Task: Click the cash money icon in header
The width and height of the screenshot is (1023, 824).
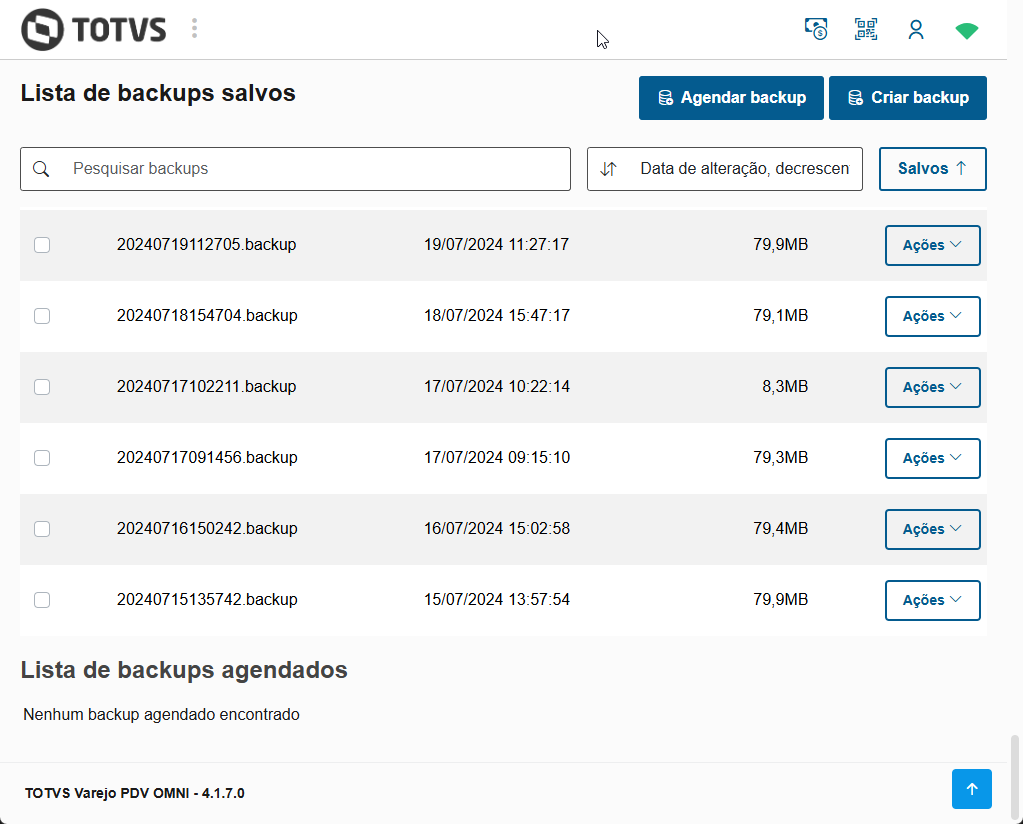Action: point(817,29)
